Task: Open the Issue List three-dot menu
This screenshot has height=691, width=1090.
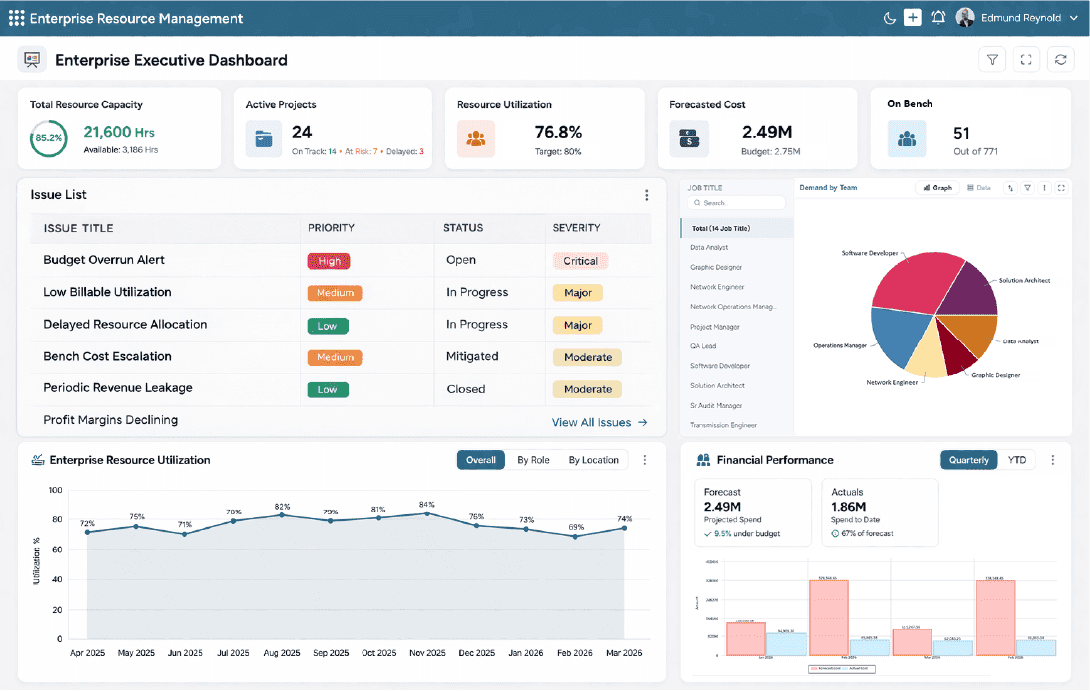Action: click(646, 195)
